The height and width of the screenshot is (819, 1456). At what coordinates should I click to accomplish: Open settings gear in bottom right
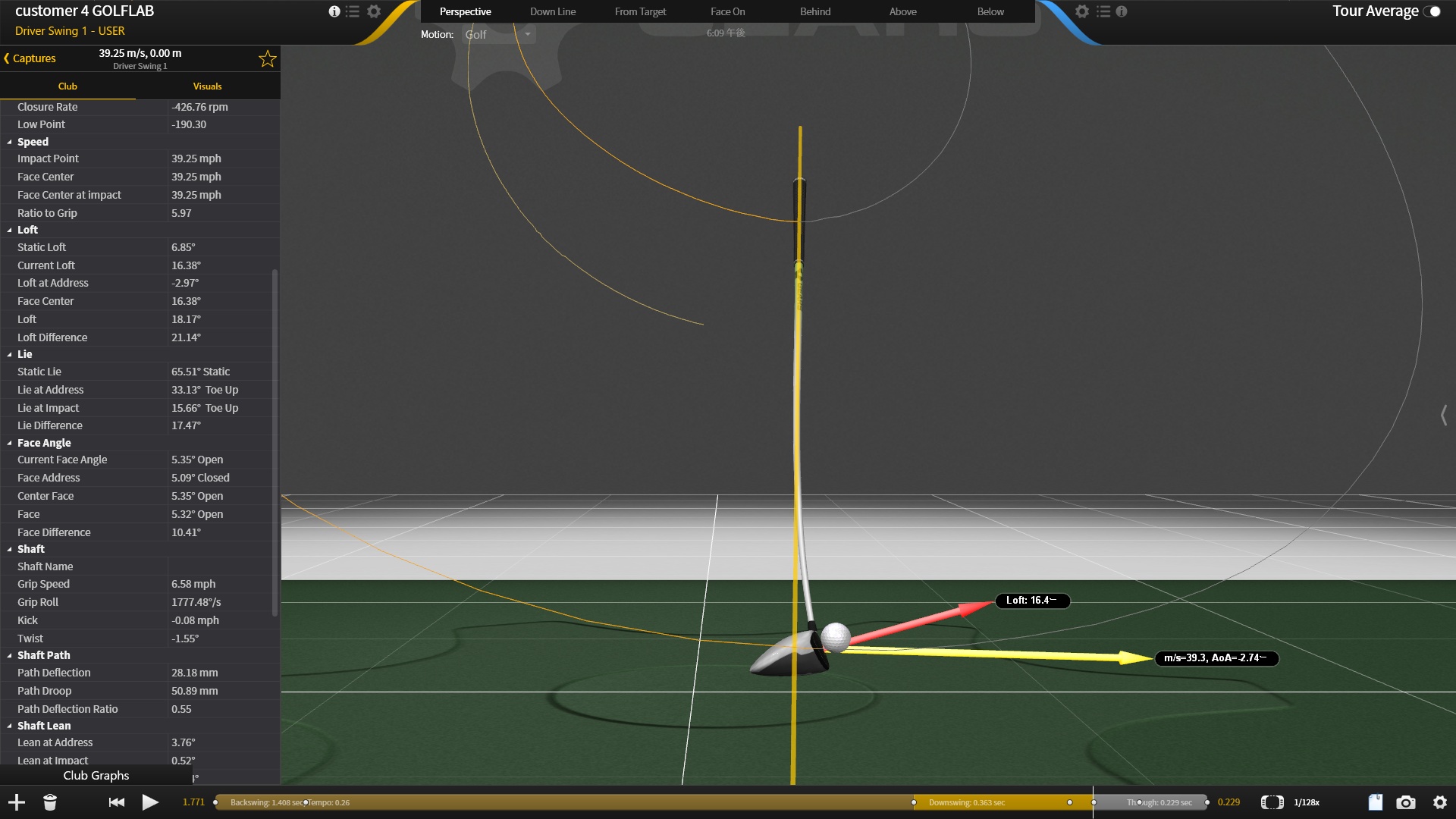tap(1439, 802)
